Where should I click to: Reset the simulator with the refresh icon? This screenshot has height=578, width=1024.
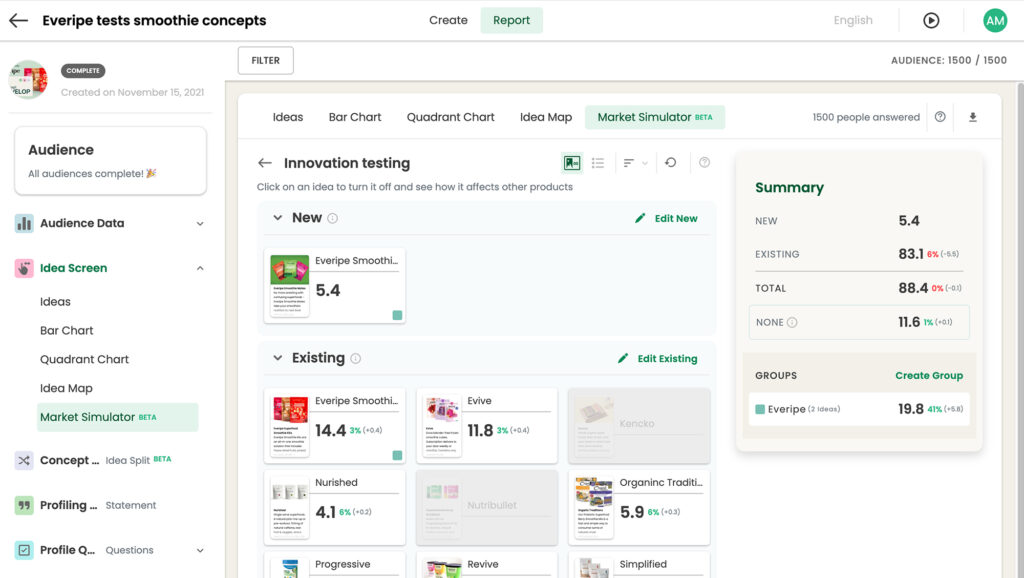click(671, 163)
